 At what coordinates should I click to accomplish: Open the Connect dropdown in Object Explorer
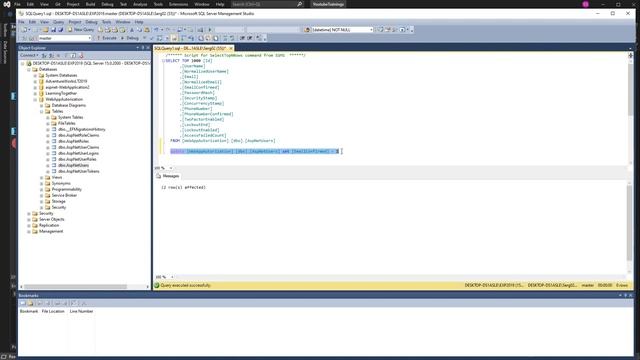pos(29,55)
